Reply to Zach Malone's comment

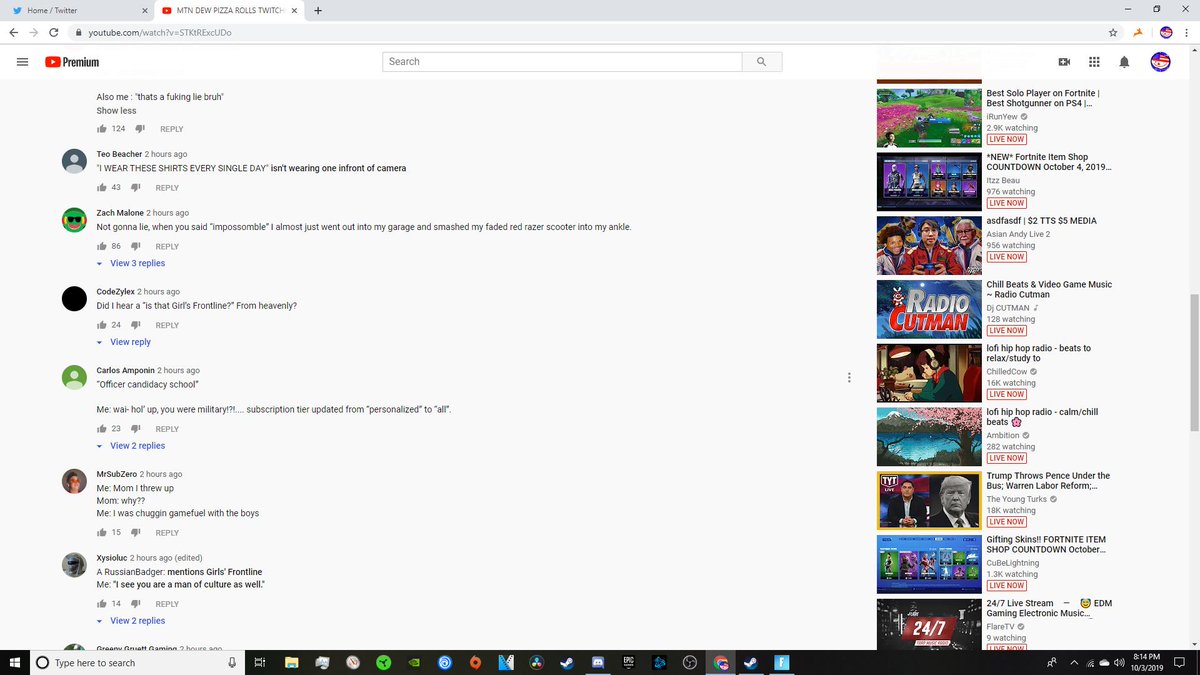pos(167,247)
